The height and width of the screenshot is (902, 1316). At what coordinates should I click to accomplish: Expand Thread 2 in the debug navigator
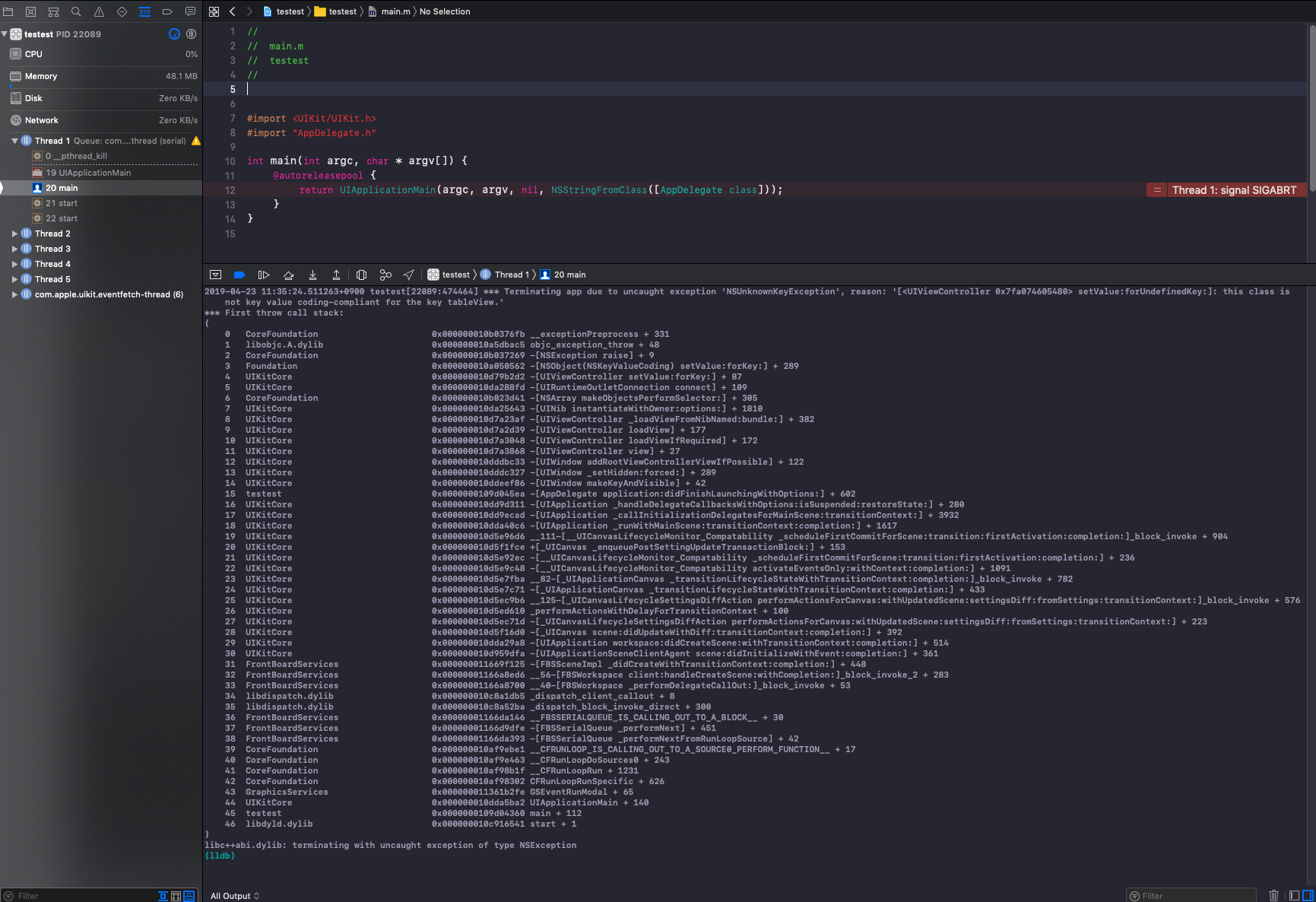pyautogui.click(x=14, y=233)
